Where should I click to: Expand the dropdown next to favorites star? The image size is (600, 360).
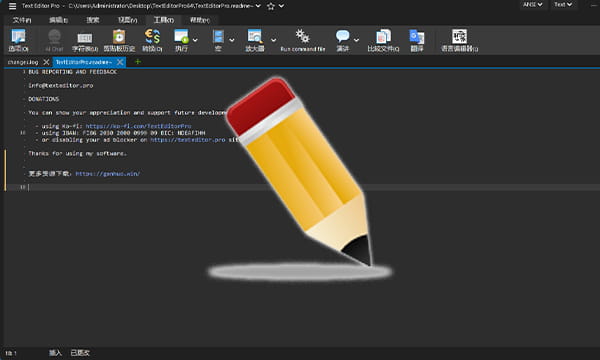(281, 6)
